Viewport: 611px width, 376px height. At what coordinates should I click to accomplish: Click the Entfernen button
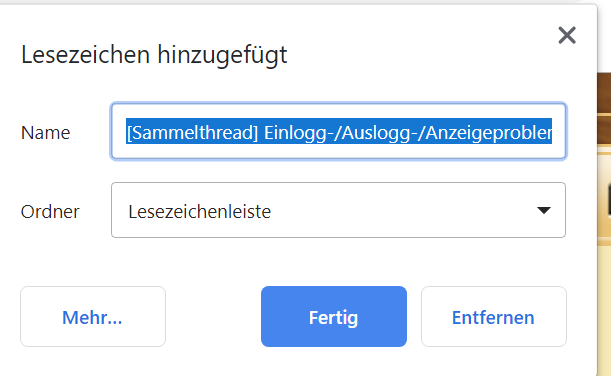click(494, 316)
